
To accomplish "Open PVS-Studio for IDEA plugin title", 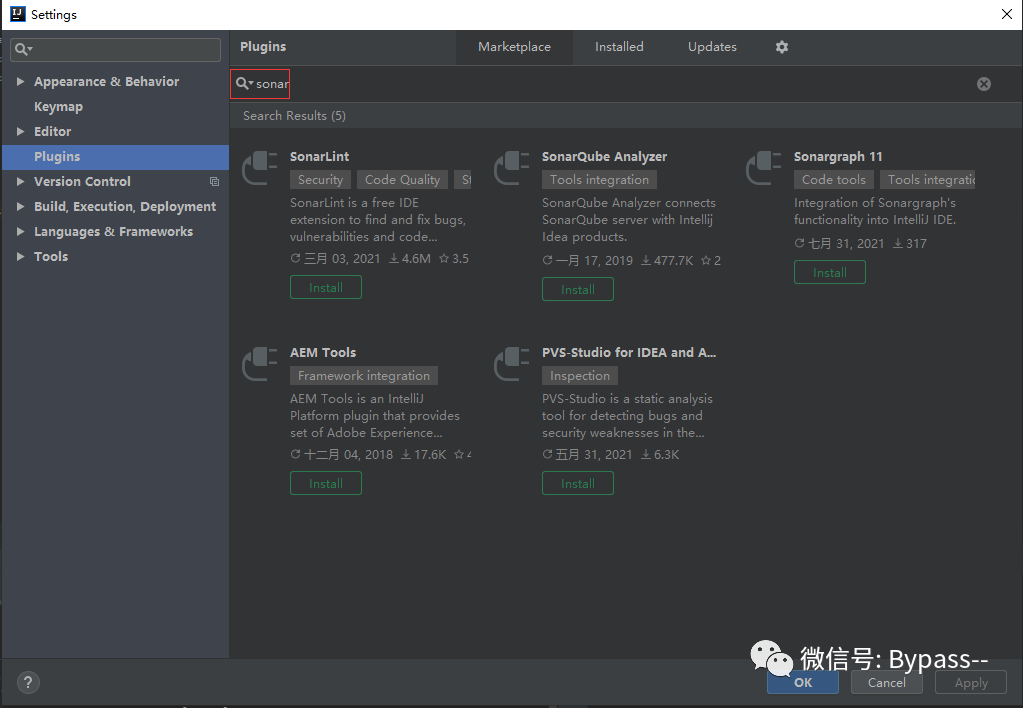I will click(x=629, y=352).
